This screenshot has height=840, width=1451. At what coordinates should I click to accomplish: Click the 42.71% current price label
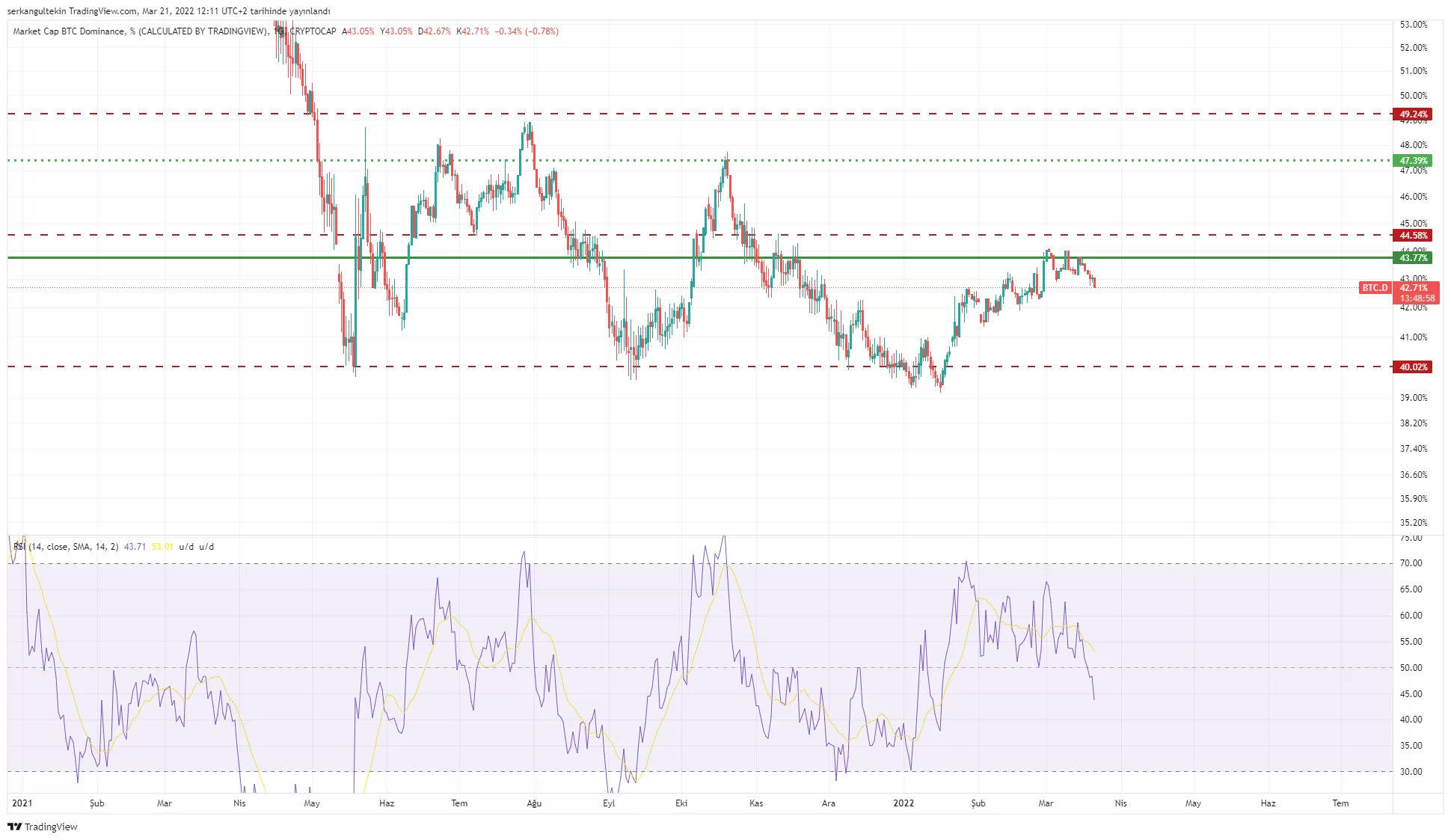point(1414,287)
